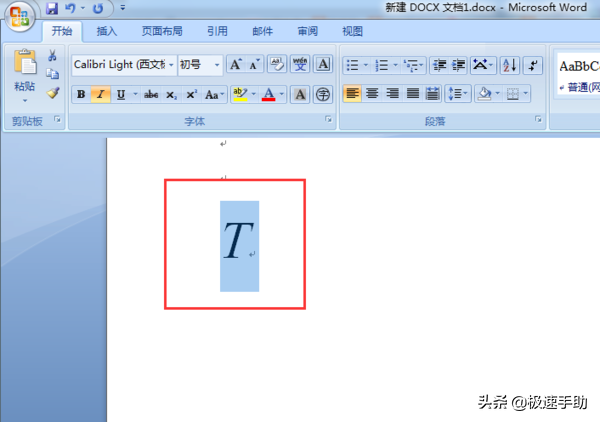Toggle strikethrough abc formatting
Viewport: 600px width, 422px height.
click(151, 94)
